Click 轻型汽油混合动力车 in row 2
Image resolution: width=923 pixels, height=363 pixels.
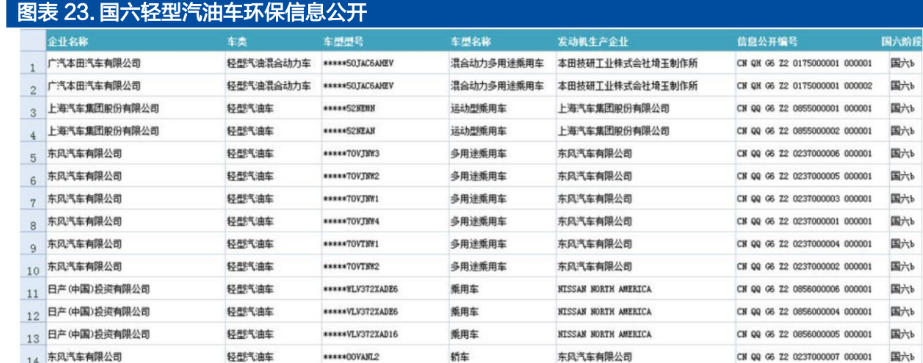(x=269, y=86)
